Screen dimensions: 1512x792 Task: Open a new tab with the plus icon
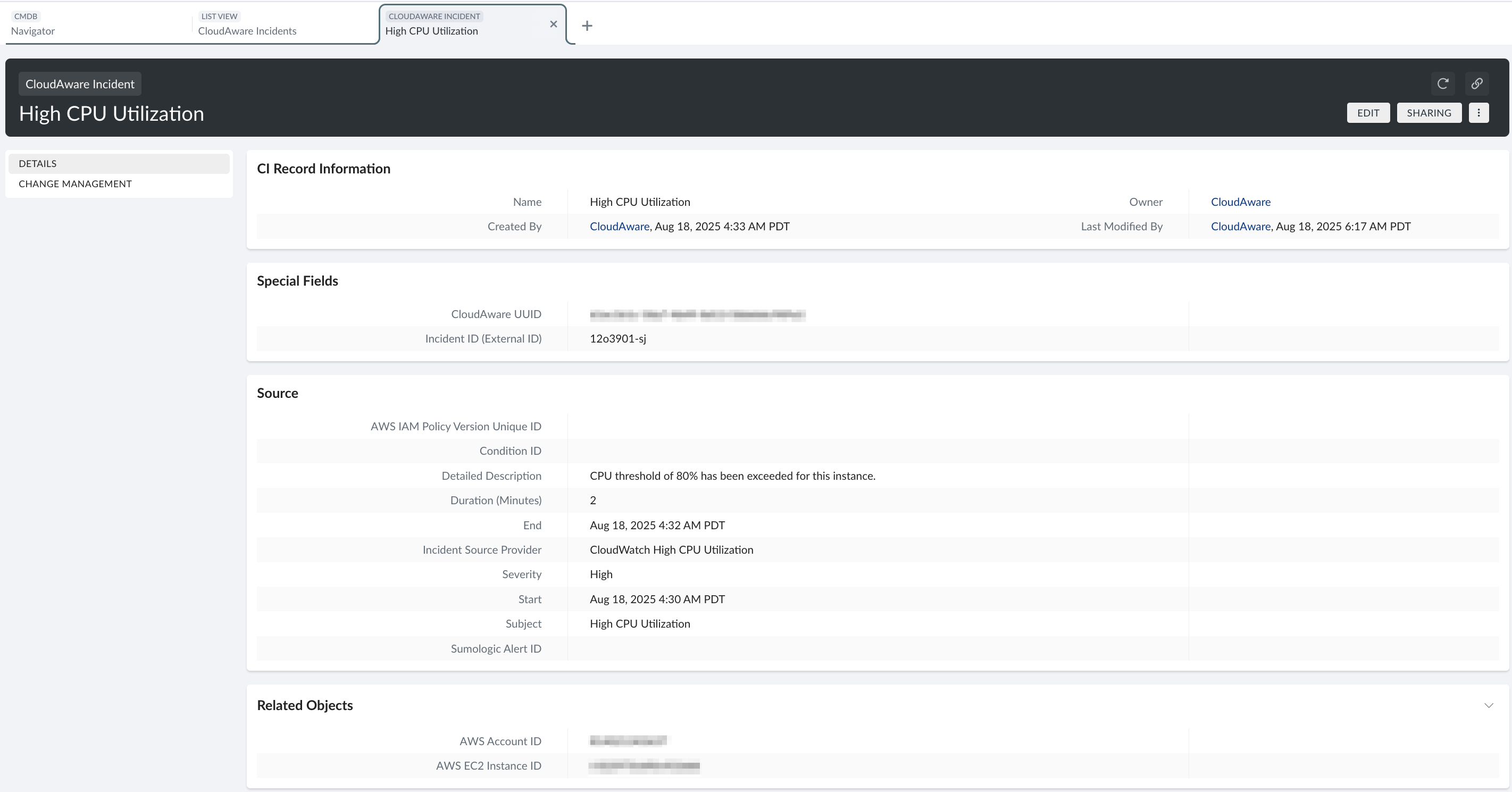pos(587,26)
